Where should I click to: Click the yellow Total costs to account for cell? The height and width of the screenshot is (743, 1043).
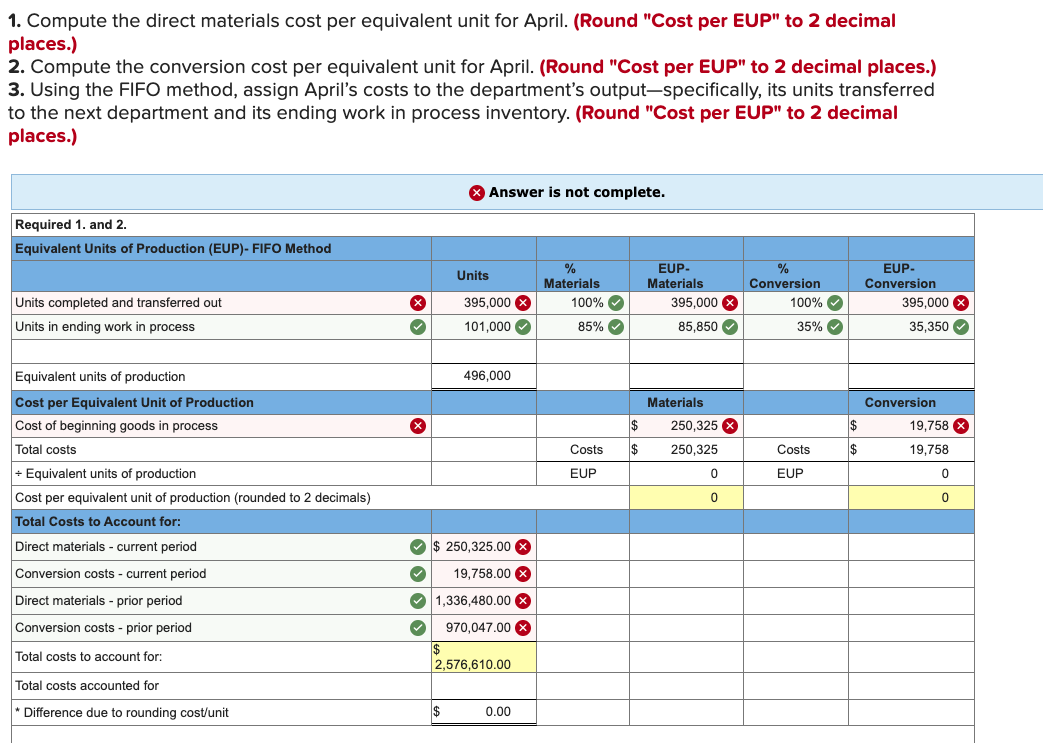pos(483,656)
